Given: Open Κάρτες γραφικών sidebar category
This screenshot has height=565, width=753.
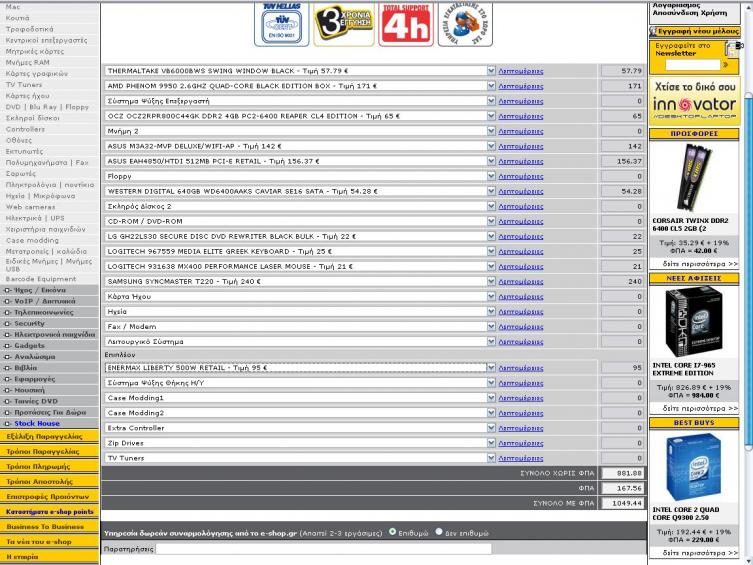Looking at the screenshot, I should [36, 73].
